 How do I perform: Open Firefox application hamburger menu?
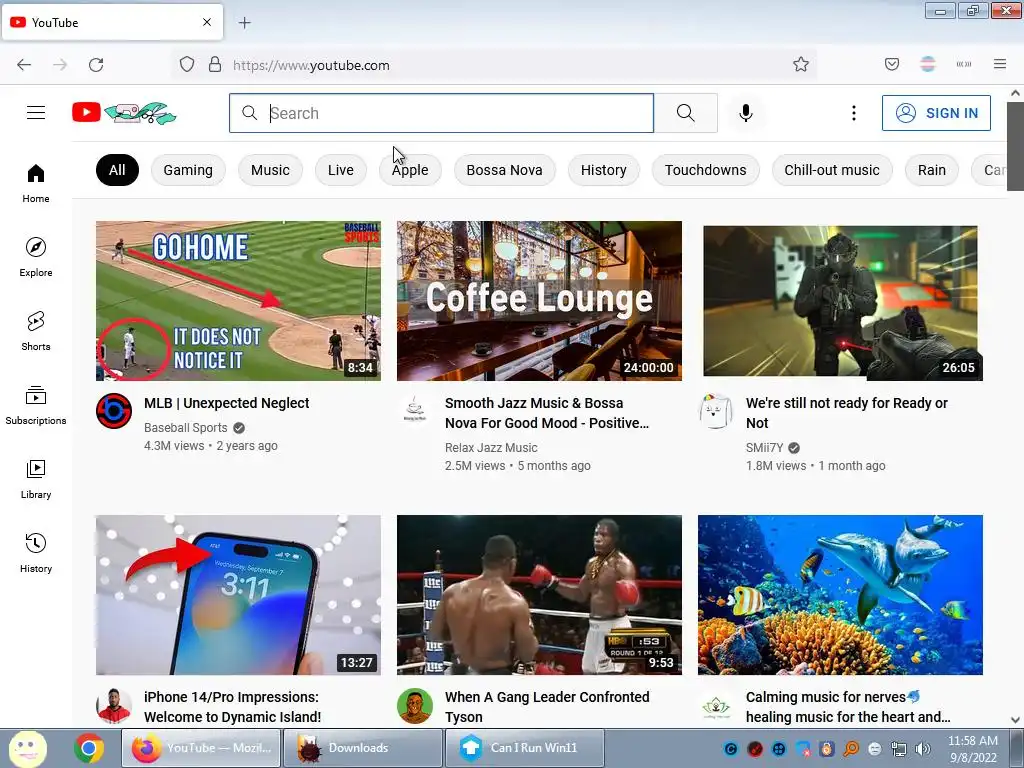coord(1000,64)
